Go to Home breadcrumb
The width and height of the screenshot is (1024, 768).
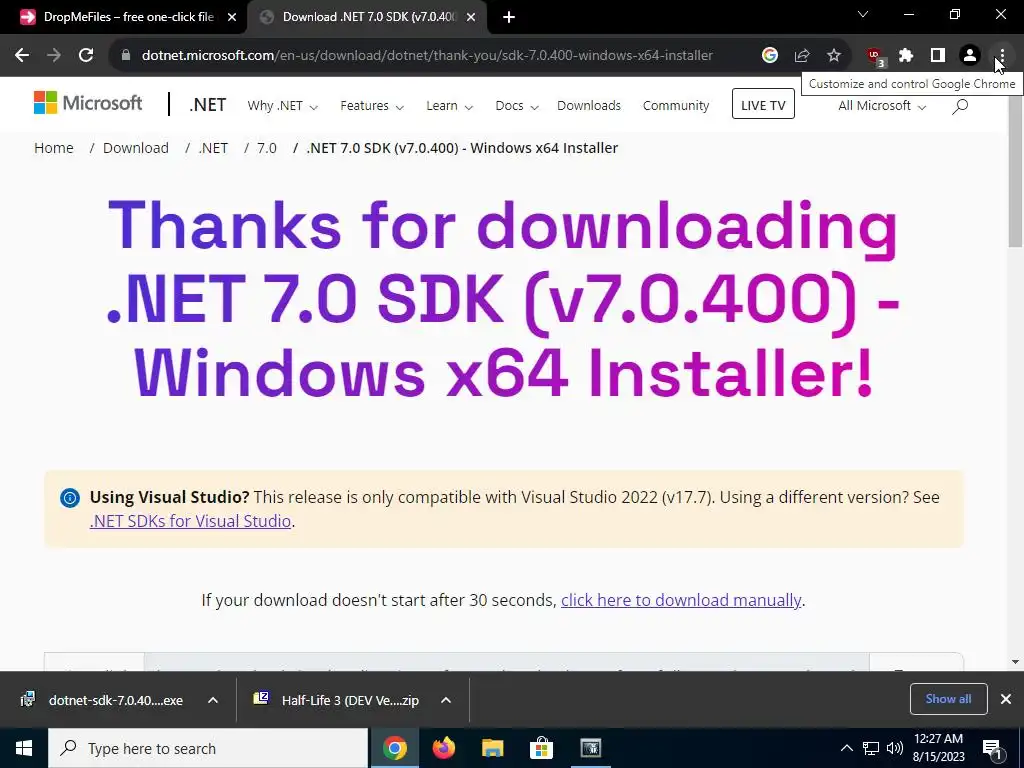click(54, 148)
